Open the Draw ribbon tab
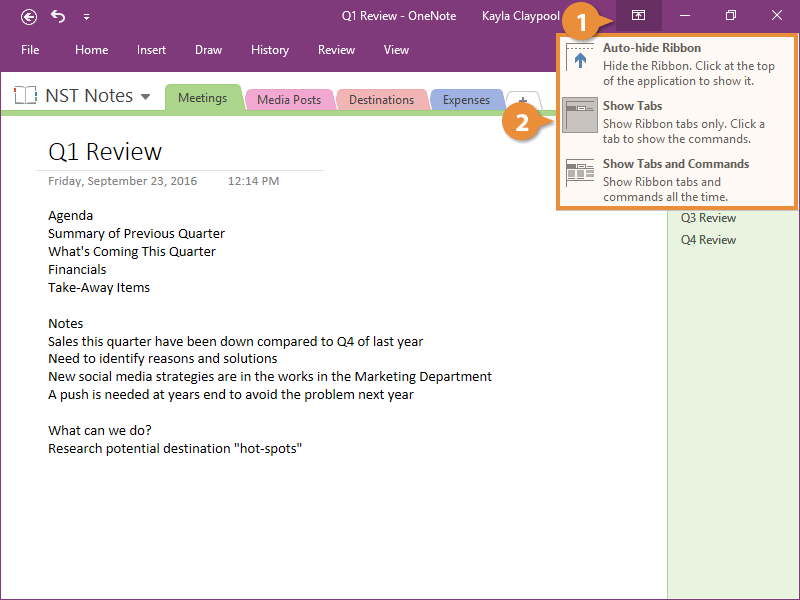 point(208,50)
